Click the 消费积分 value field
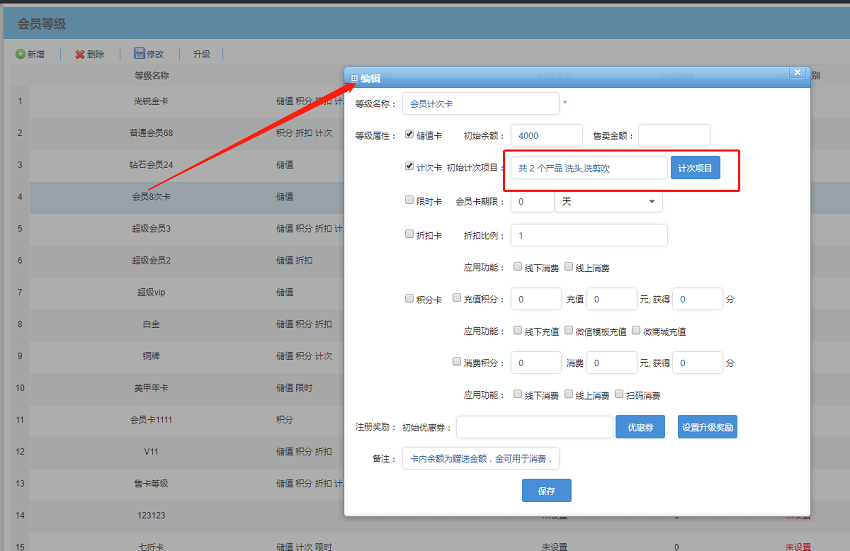The image size is (850, 551). [536, 363]
